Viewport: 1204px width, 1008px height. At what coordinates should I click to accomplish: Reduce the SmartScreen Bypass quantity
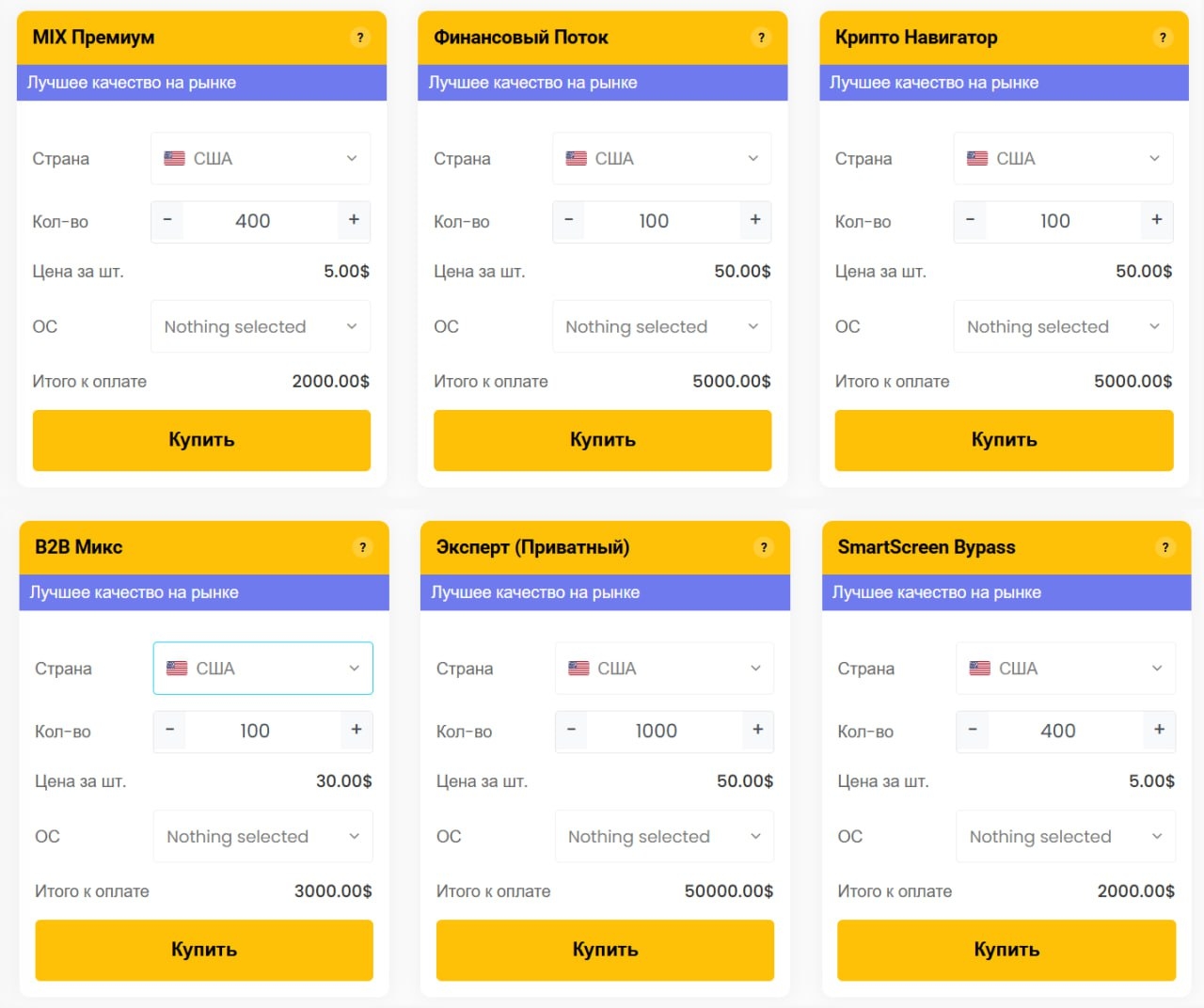coord(973,730)
